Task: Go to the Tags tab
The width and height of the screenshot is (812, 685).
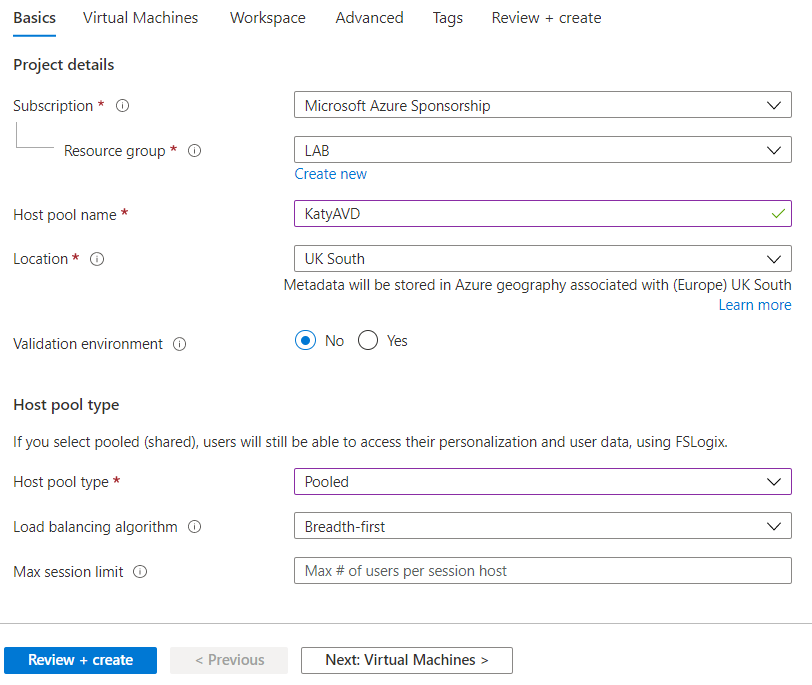Action: [x=447, y=17]
